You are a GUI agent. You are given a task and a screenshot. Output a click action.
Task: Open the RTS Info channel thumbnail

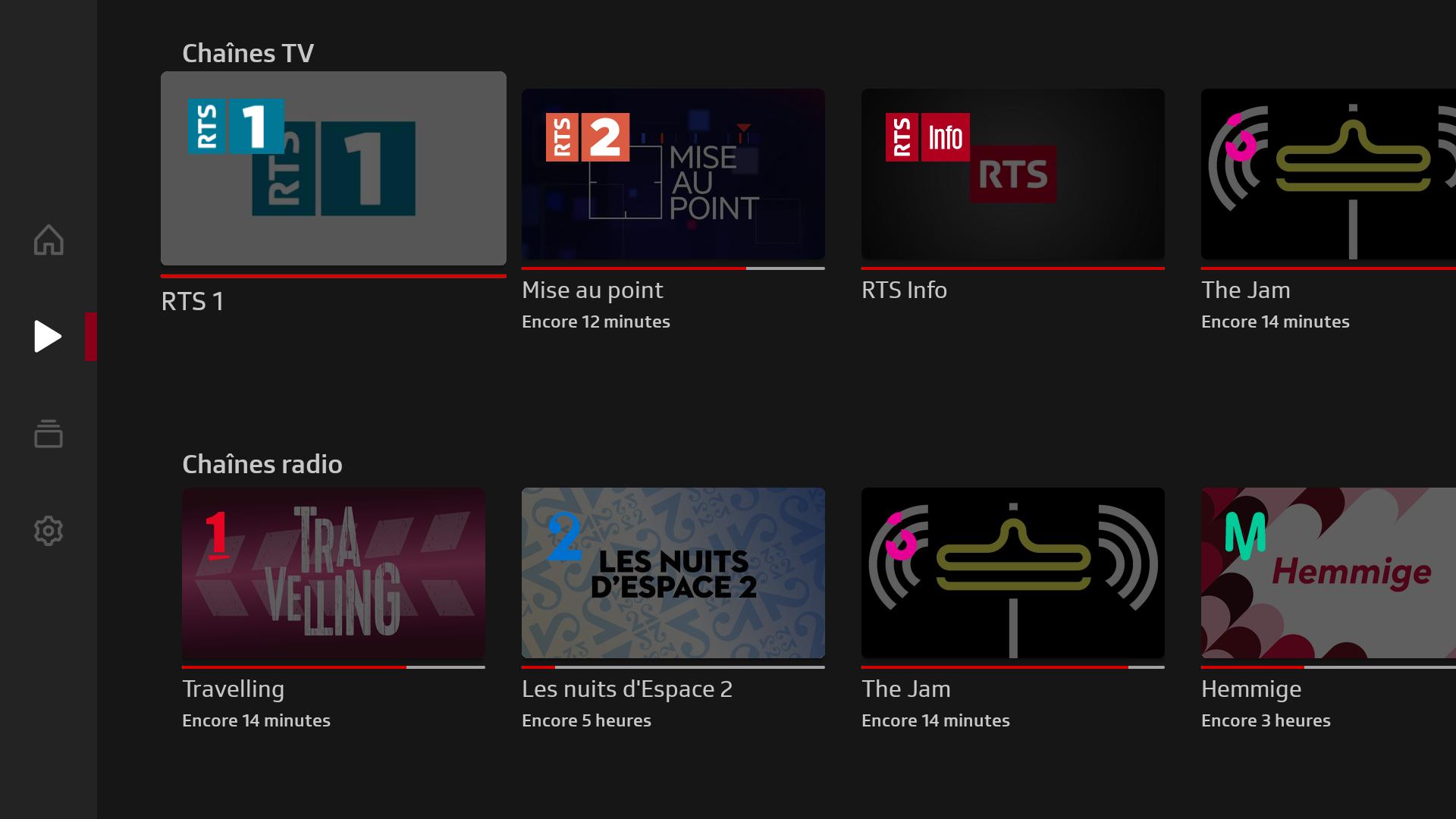[x=1013, y=174]
